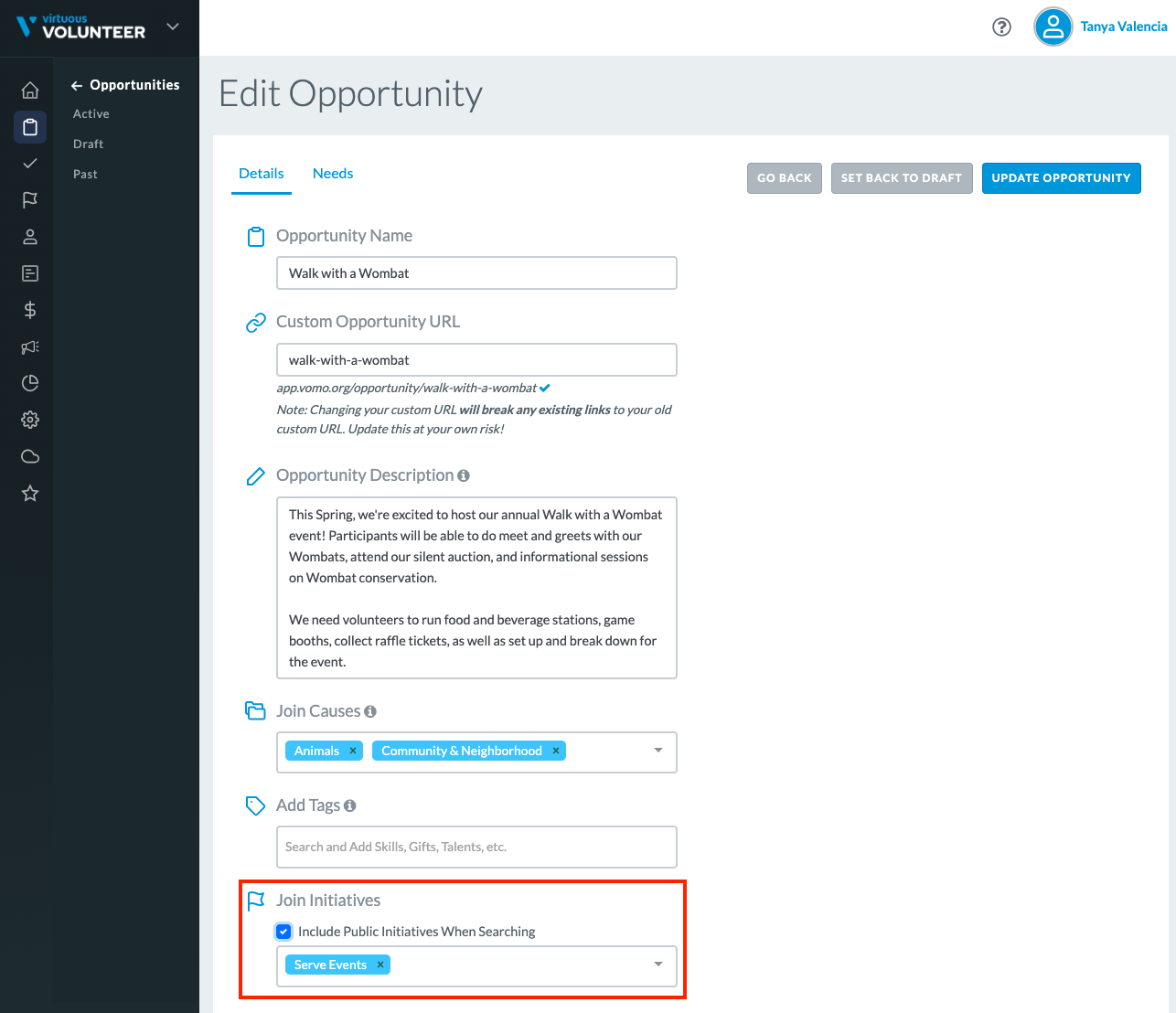Expand the Join Initiatives dropdown arrow
Screen dimensions: 1176x1013
(658, 965)
